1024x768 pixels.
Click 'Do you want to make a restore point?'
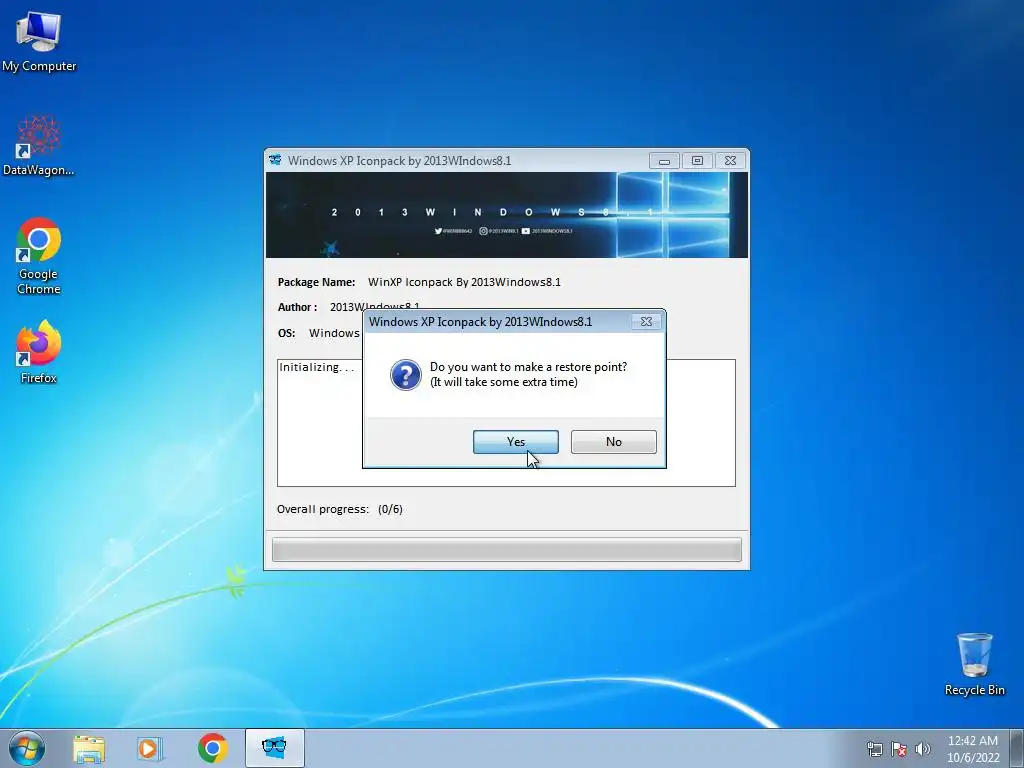[528, 367]
